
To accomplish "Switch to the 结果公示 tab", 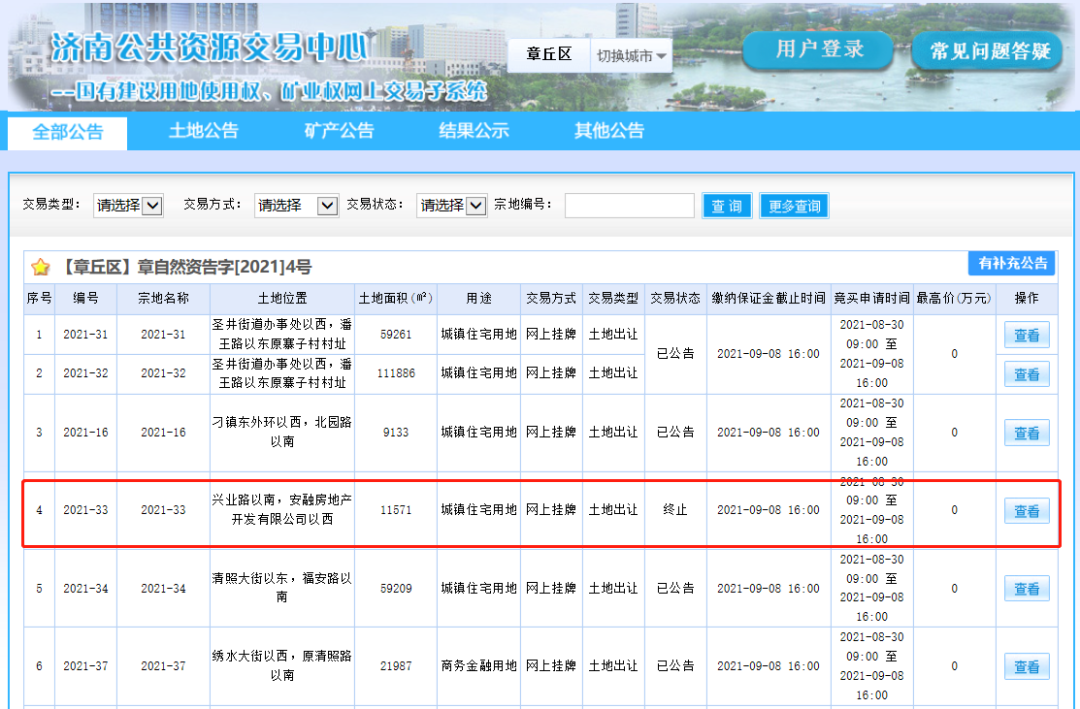I will pyautogui.click(x=474, y=131).
